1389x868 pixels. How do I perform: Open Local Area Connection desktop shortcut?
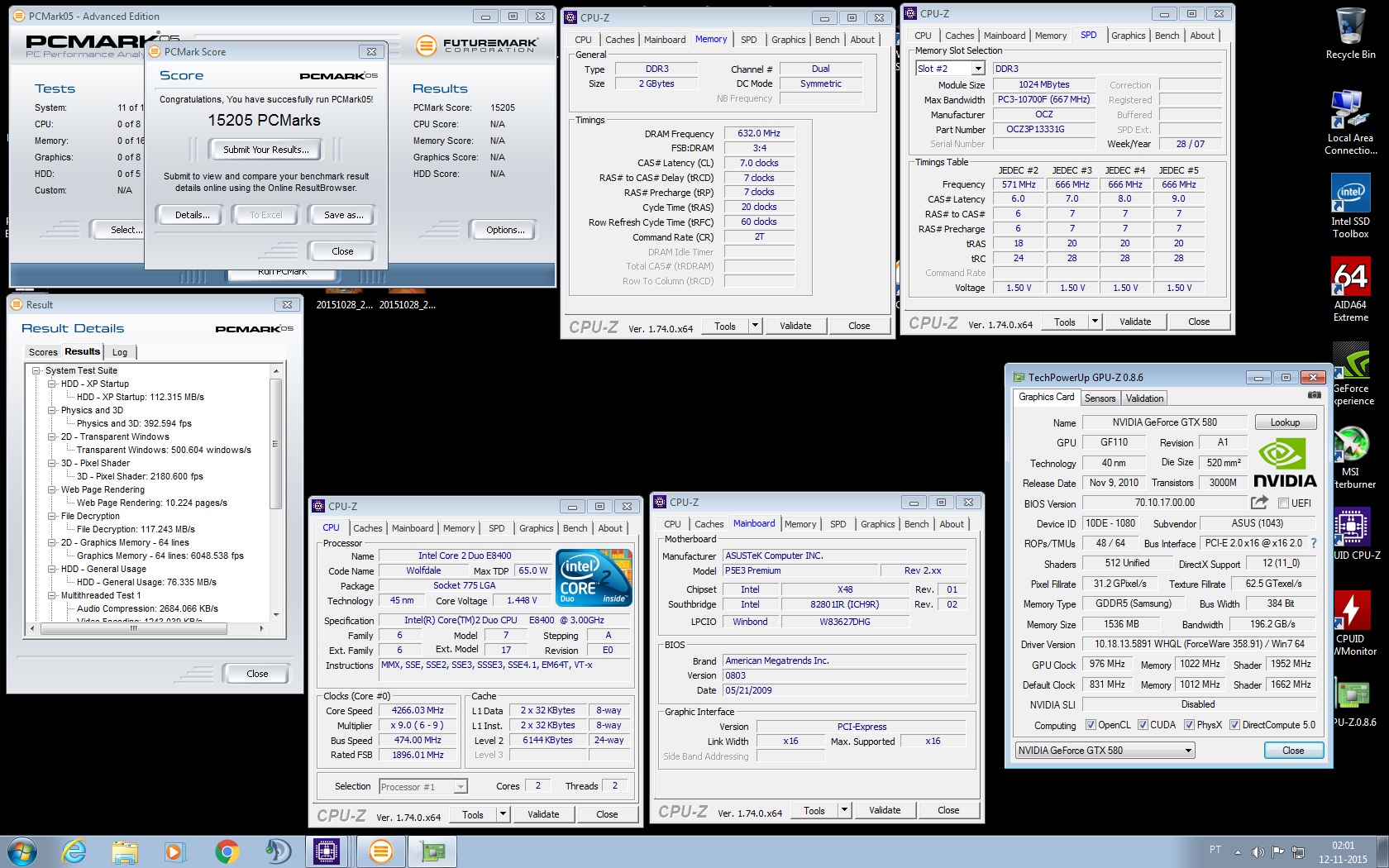click(x=1350, y=122)
